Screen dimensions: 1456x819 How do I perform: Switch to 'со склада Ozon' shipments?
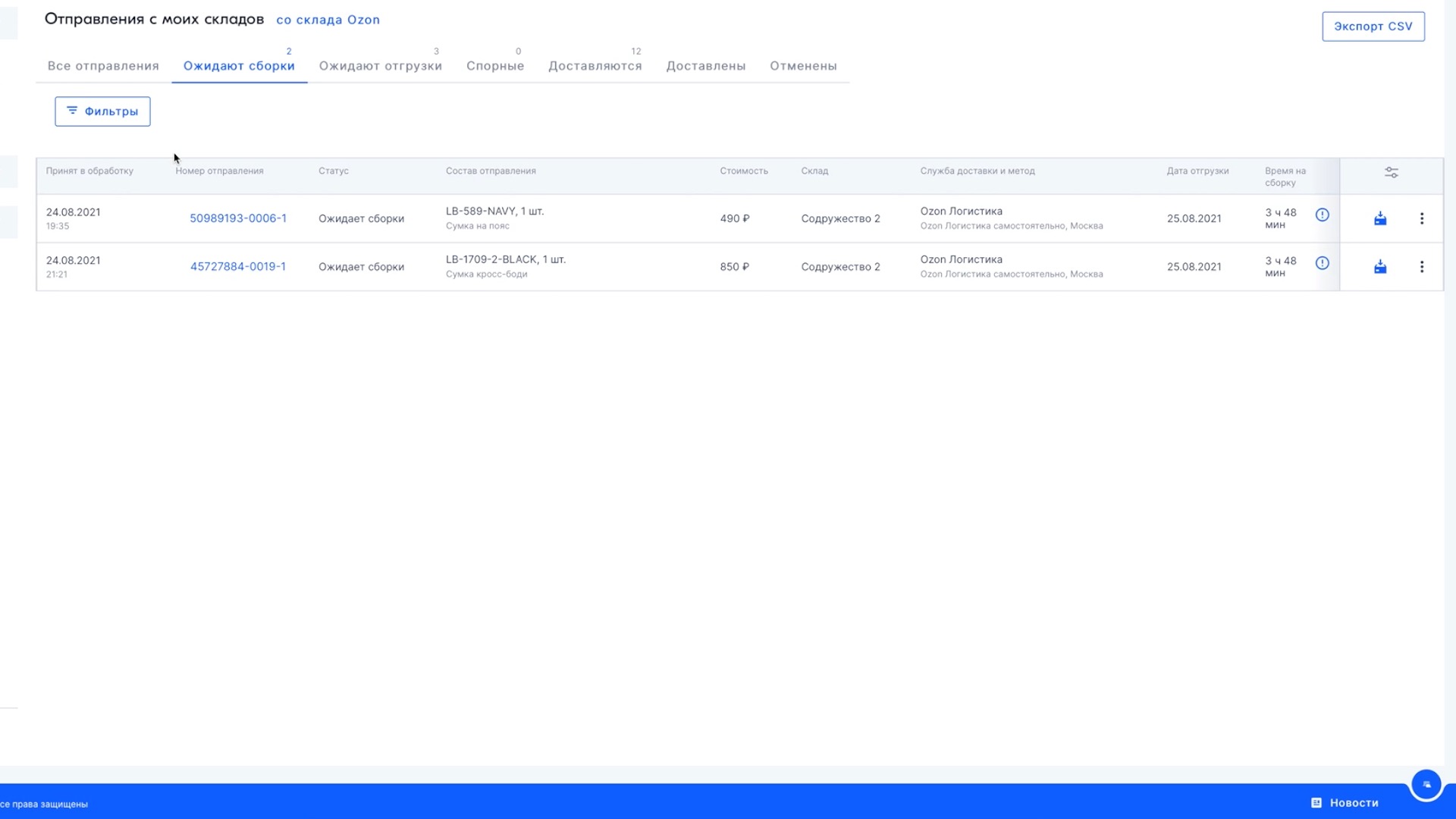[x=328, y=20]
